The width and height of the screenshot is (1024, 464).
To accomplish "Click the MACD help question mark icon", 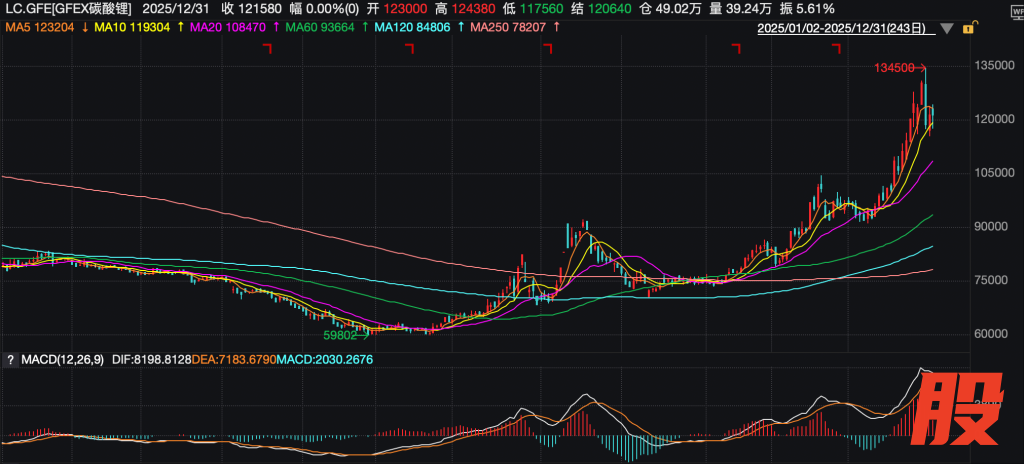I will [11, 358].
